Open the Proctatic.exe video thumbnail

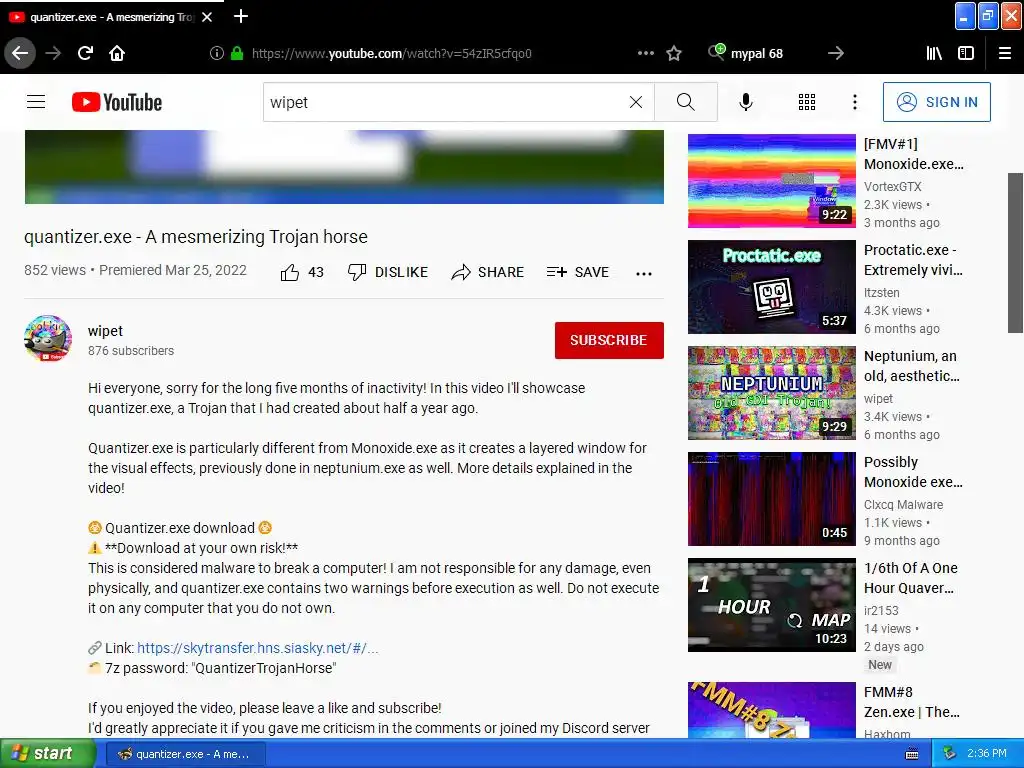pyautogui.click(x=772, y=287)
